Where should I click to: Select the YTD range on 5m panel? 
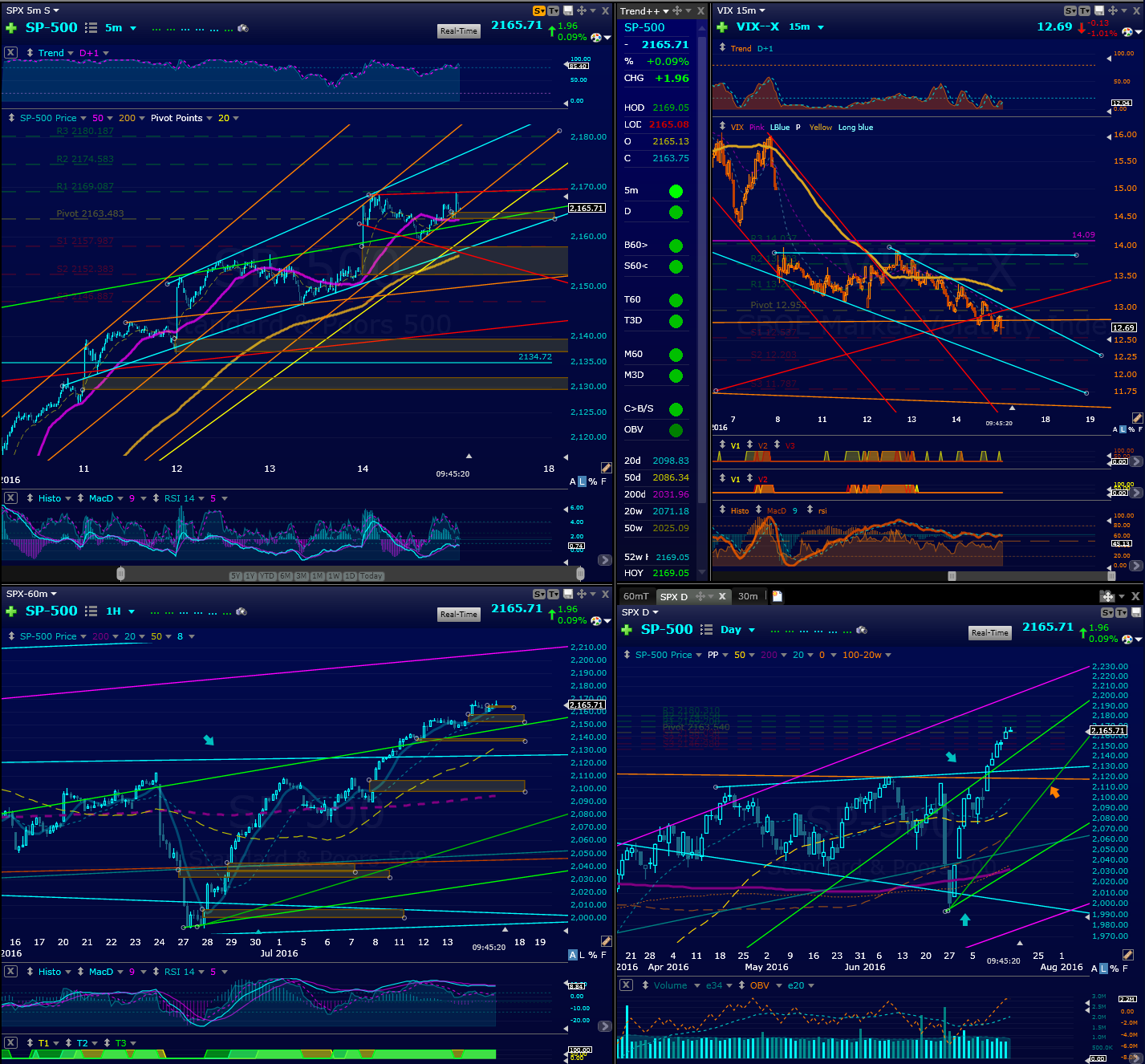pyautogui.click(x=267, y=576)
